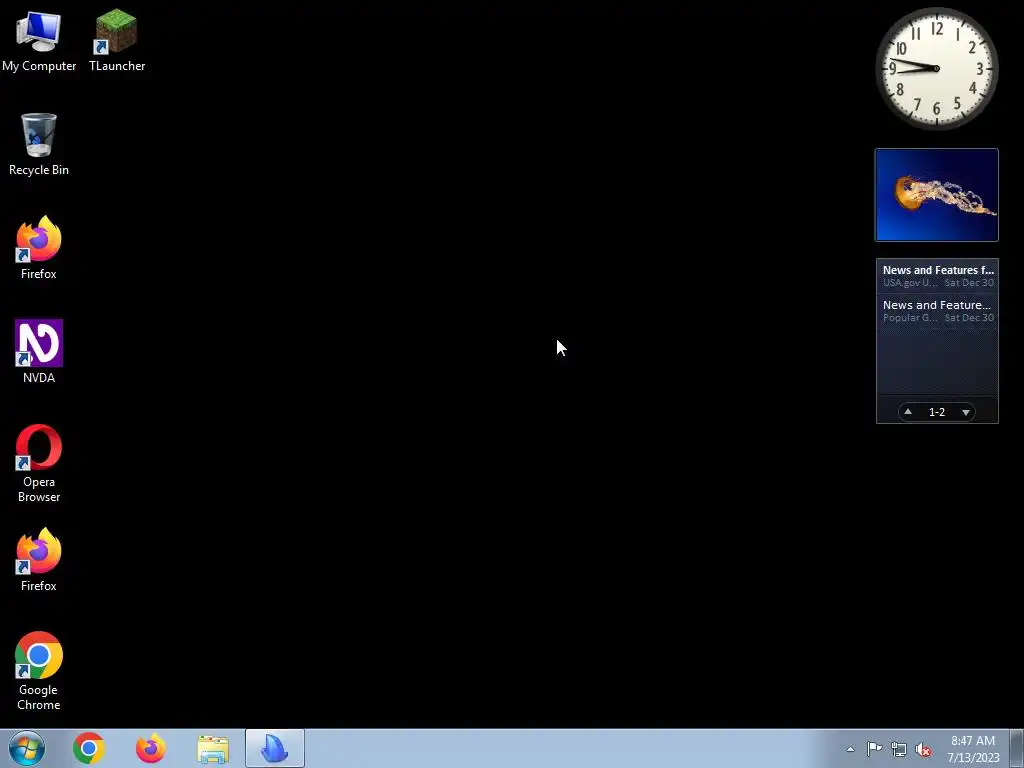Screen dimensions: 1024x768
Task: Activate the blue shark-fin app on the taskbar
Action: 275,748
